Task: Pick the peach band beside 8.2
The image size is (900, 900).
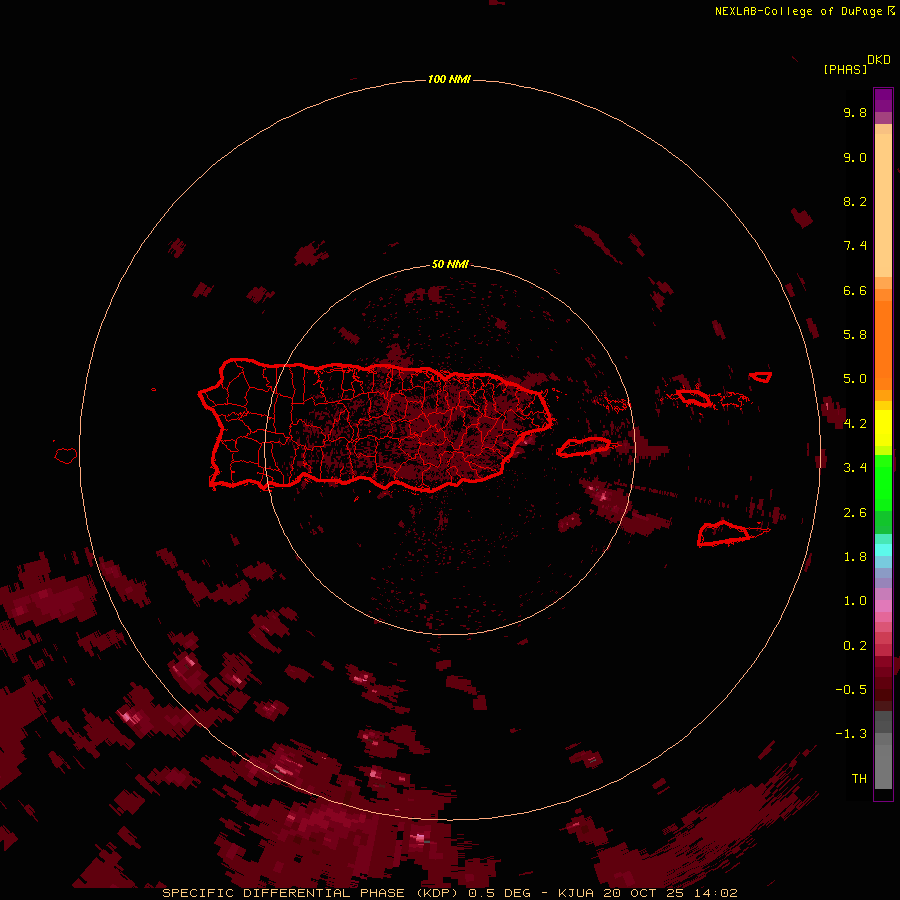Action: pos(883,205)
